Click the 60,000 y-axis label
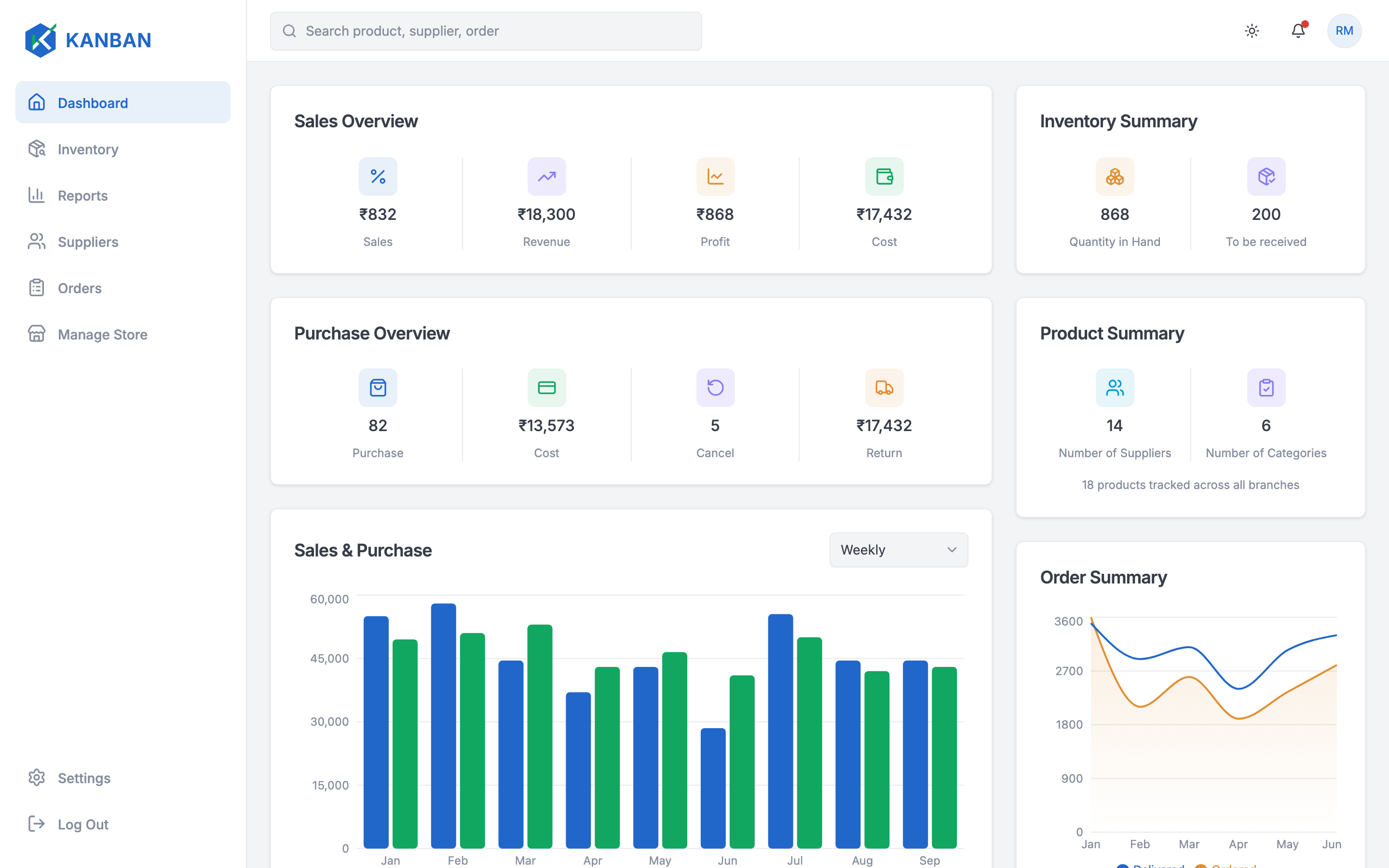Image resolution: width=1389 pixels, height=868 pixels. pos(329,599)
